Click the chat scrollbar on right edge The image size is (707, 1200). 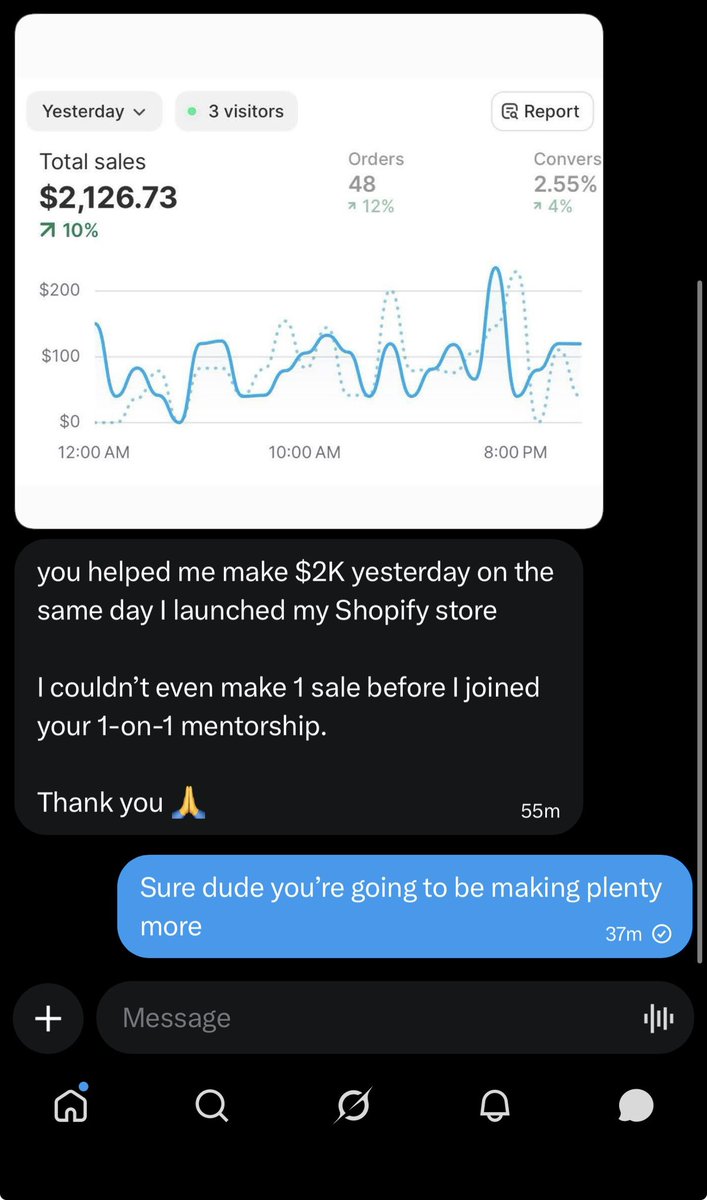coord(699,622)
